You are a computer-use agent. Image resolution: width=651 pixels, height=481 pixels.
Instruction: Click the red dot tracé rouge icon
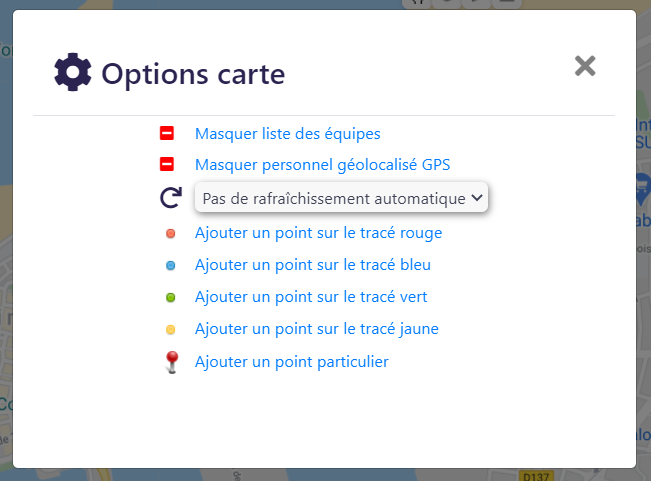(x=171, y=234)
